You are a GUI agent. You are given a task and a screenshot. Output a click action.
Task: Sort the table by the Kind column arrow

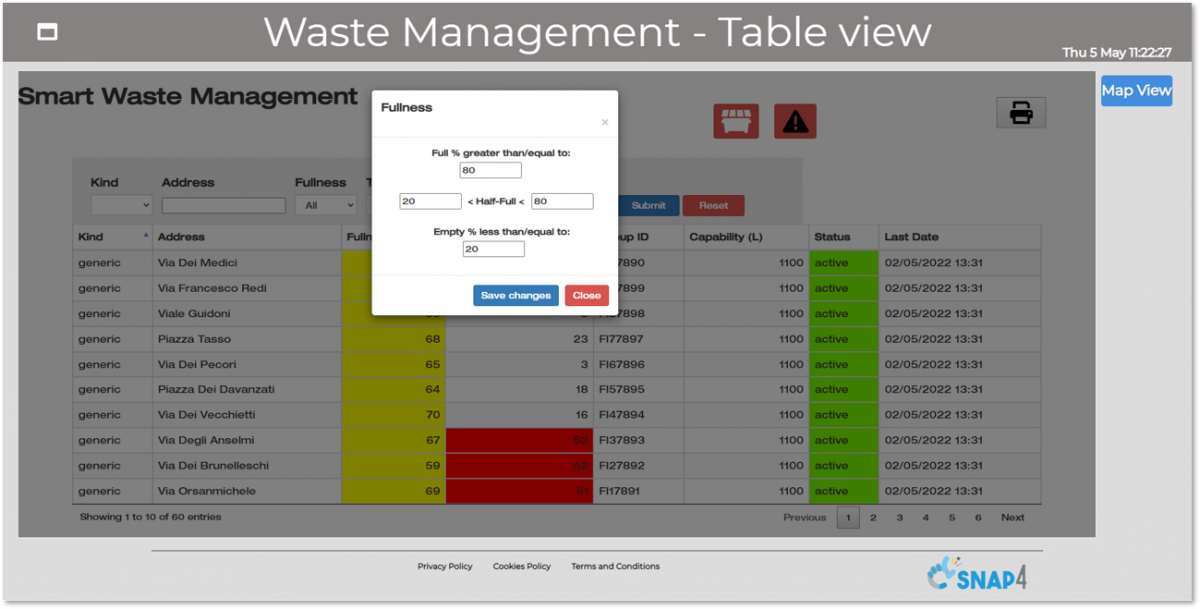(x=147, y=236)
